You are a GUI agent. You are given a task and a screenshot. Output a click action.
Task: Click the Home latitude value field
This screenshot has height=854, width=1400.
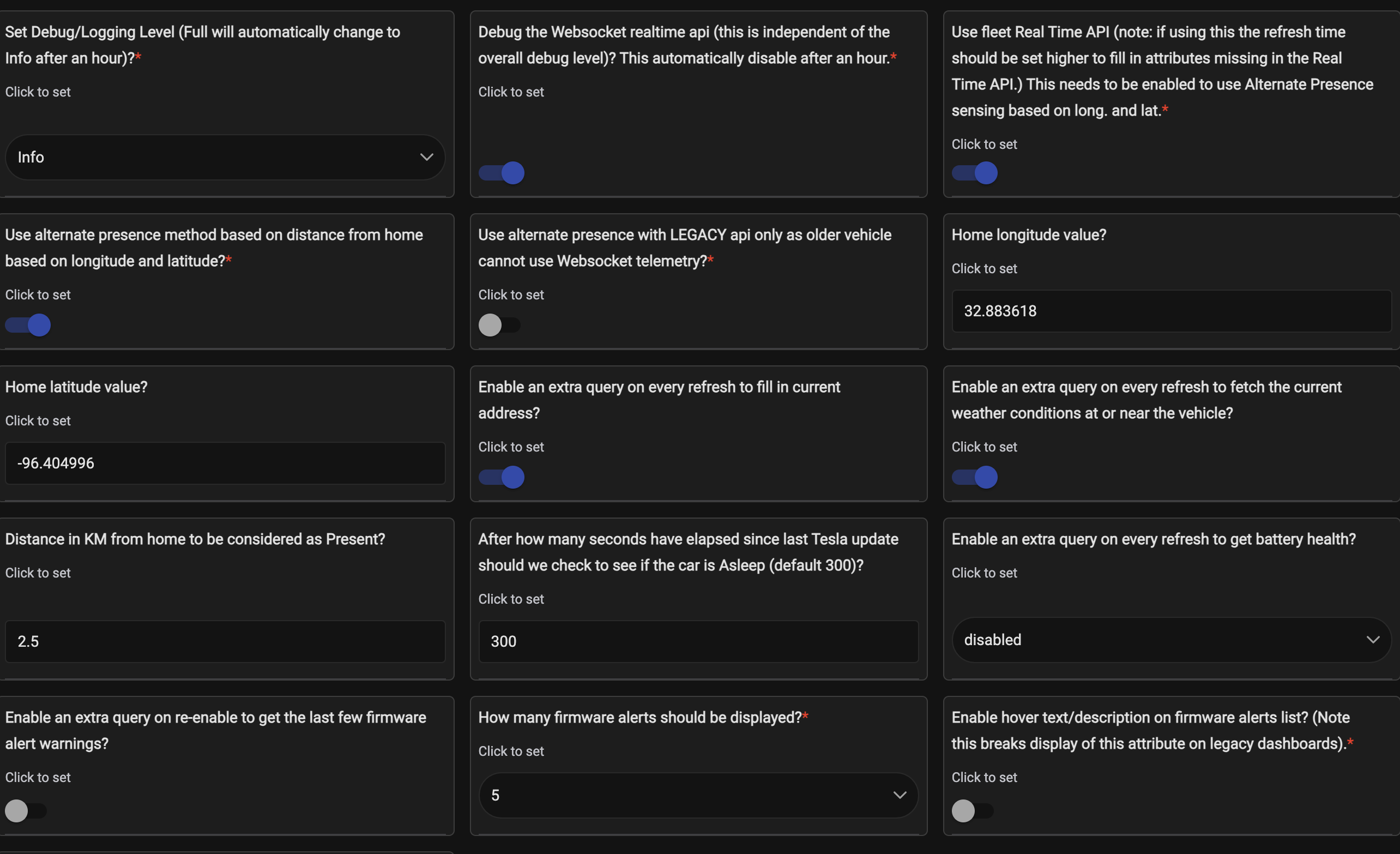[225, 463]
